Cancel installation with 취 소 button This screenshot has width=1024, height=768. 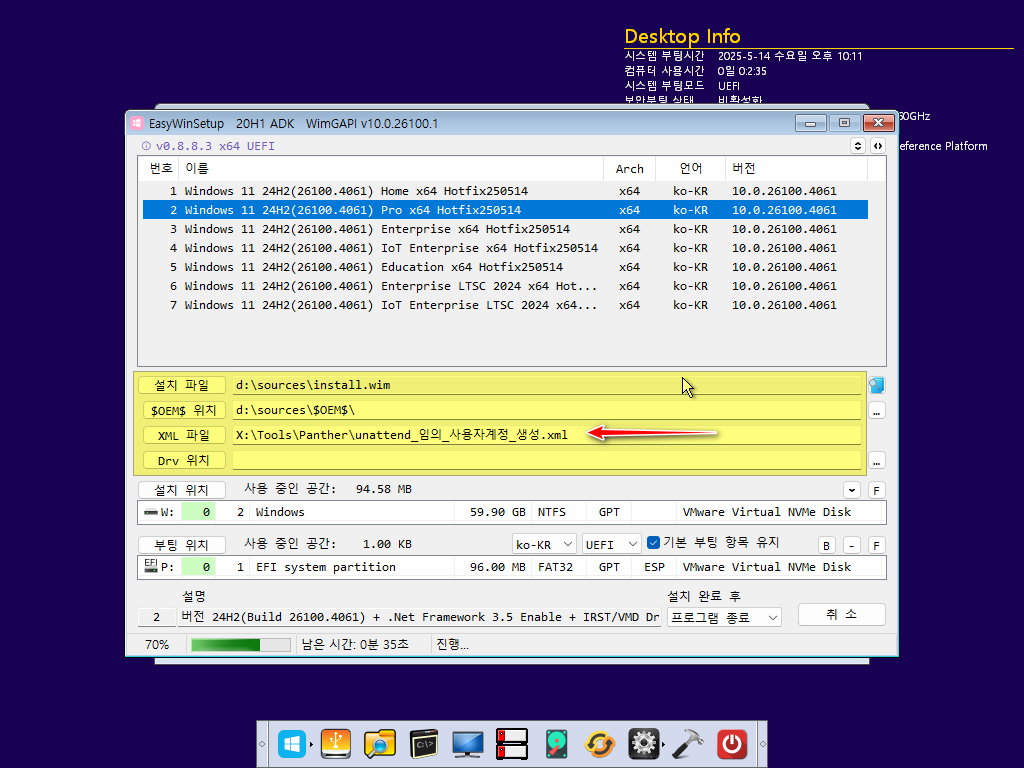(x=841, y=615)
